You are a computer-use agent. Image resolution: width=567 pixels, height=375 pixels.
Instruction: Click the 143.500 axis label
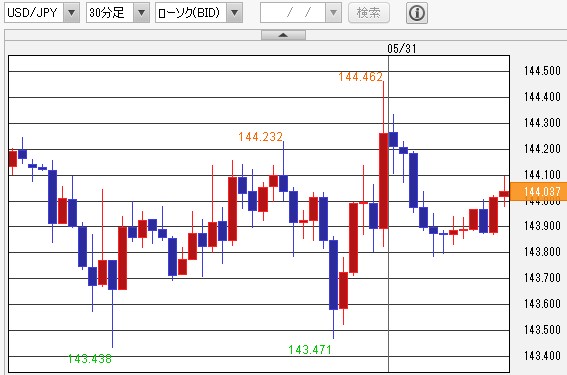pos(542,329)
